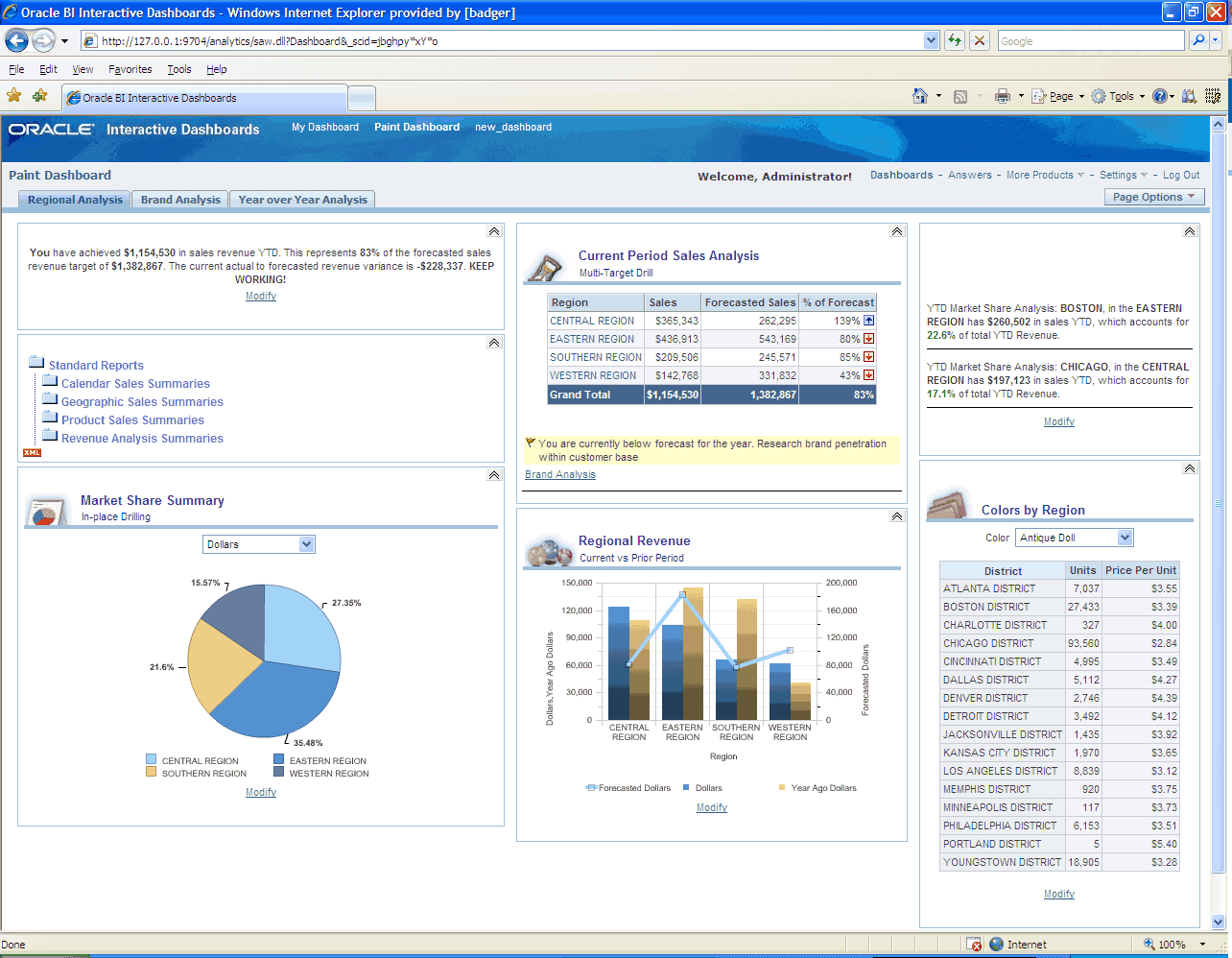Image resolution: width=1232 pixels, height=958 pixels.
Task: Open the Favorites menu
Action: click(x=130, y=69)
